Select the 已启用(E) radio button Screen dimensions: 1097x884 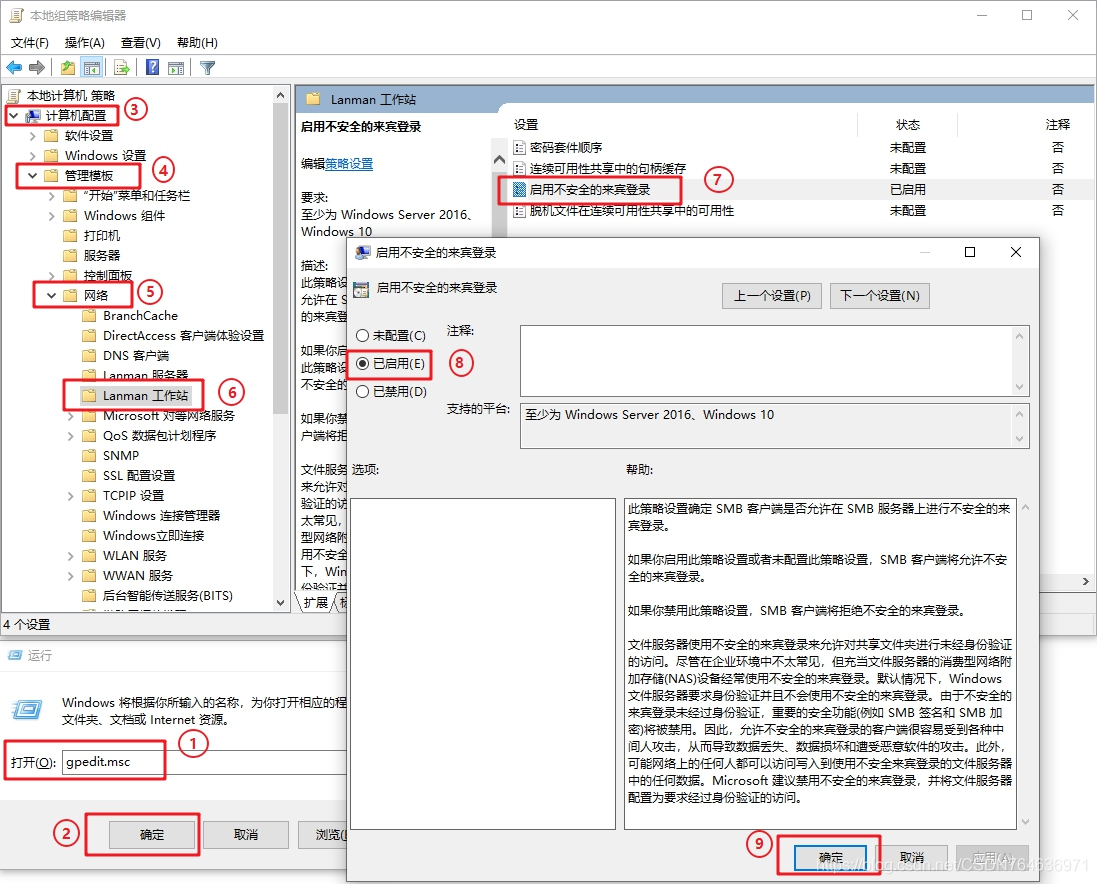(362, 364)
